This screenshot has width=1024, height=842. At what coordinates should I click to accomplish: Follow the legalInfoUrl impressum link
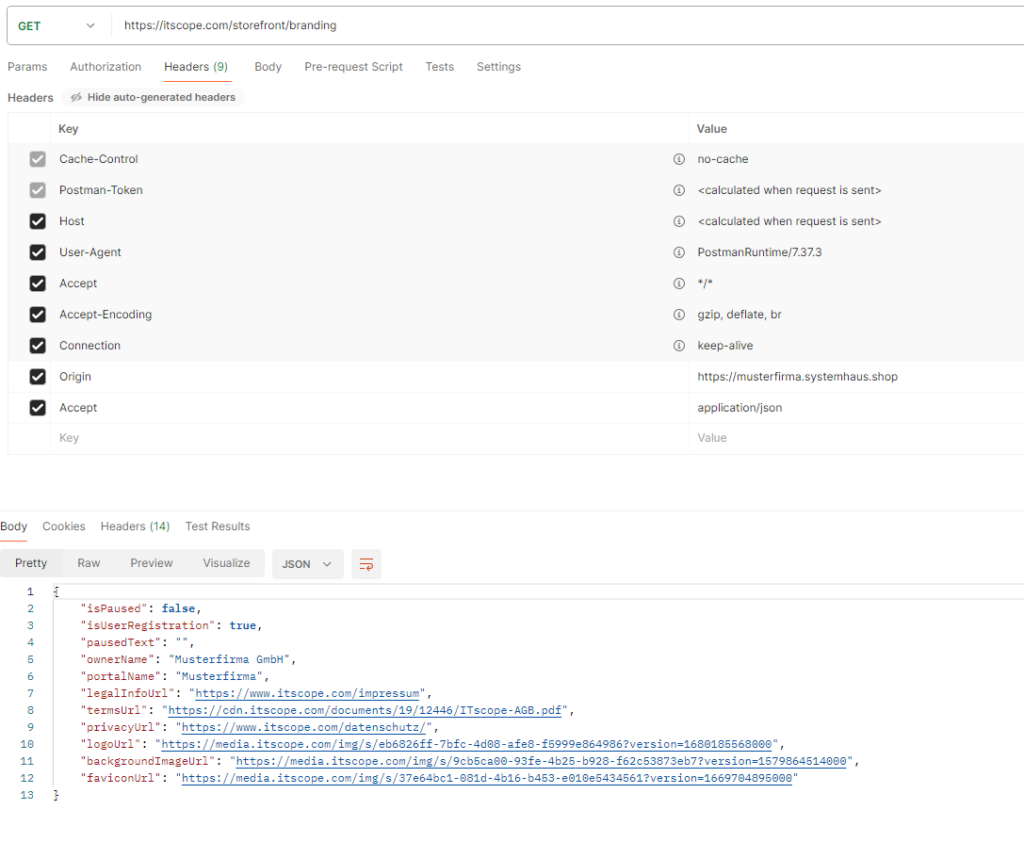tap(311, 693)
